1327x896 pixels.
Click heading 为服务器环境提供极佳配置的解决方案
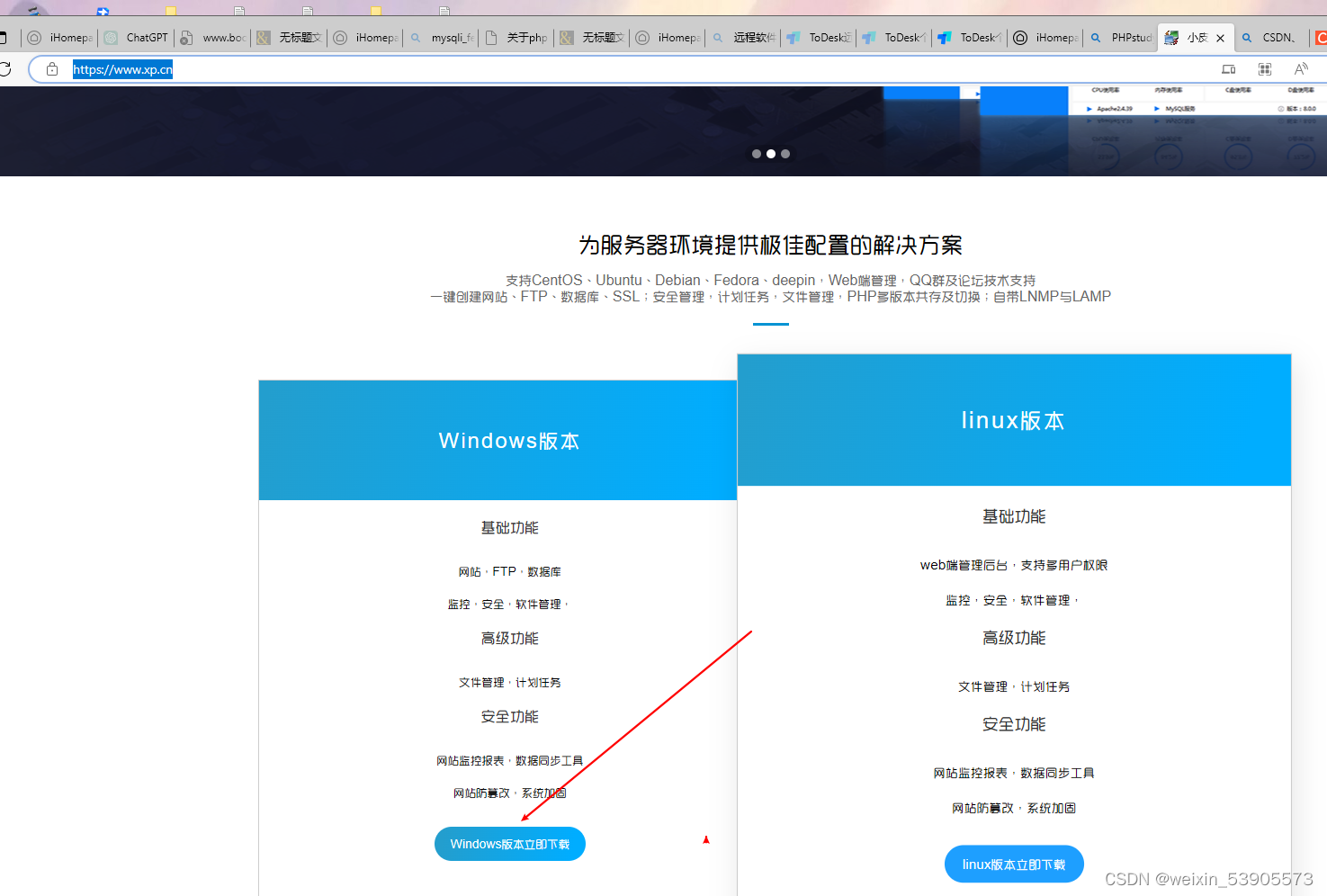[771, 245]
